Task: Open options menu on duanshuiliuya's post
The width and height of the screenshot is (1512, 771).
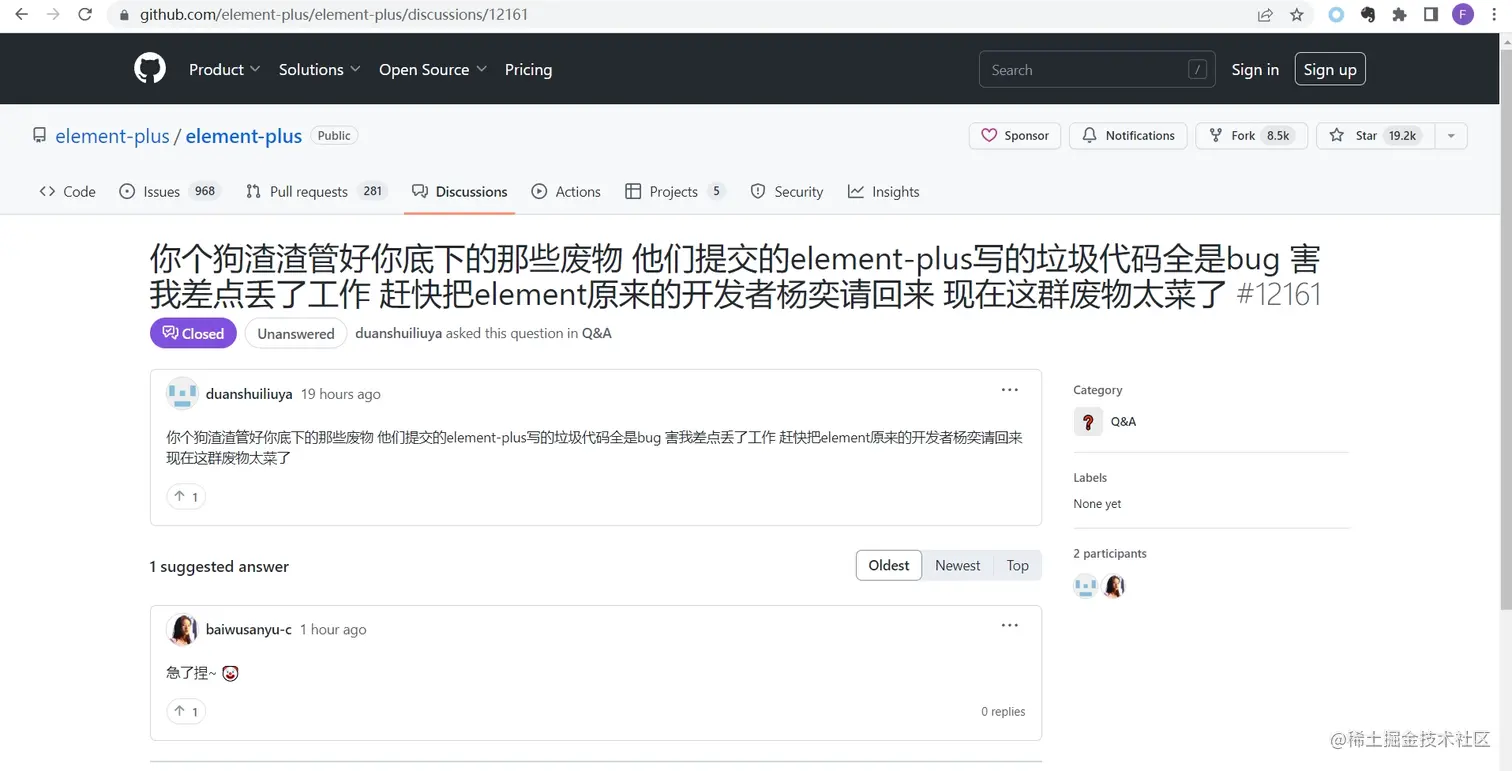Action: tap(1010, 390)
